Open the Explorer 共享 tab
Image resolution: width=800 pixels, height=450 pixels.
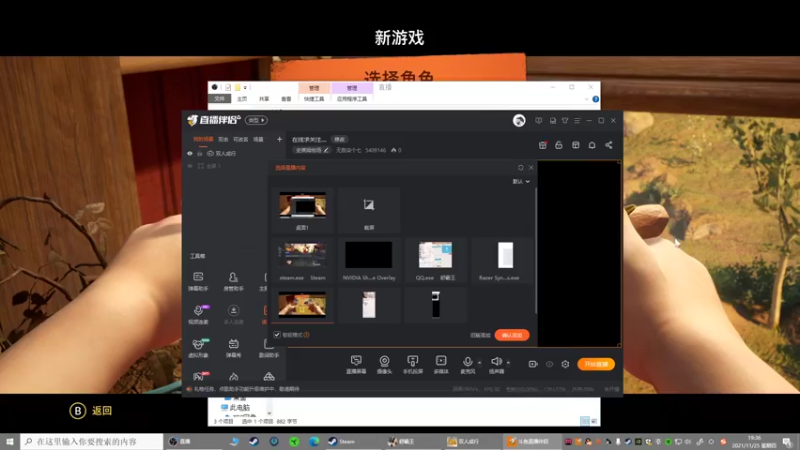pyautogui.click(x=264, y=99)
